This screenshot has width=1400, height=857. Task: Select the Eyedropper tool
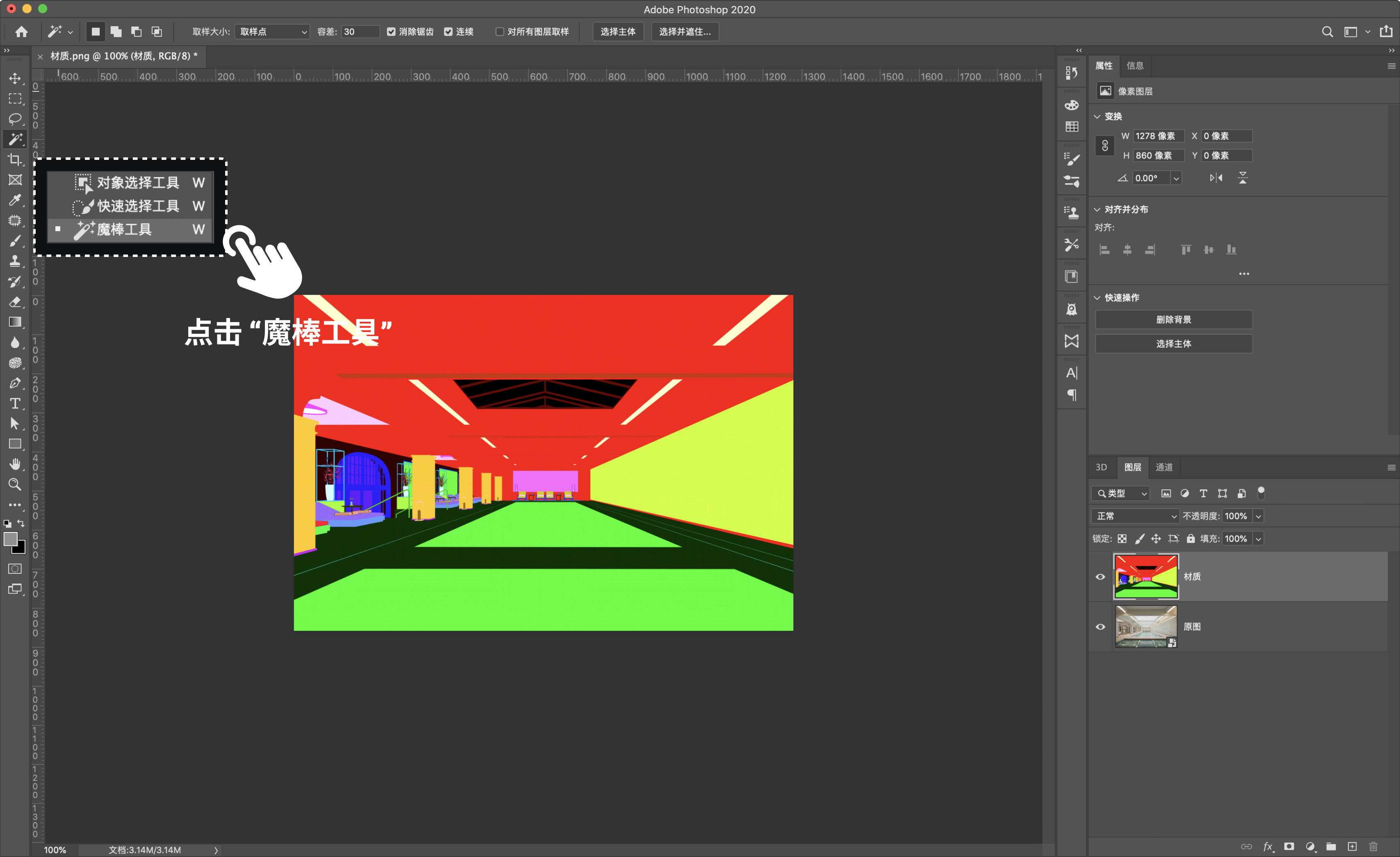(x=15, y=200)
